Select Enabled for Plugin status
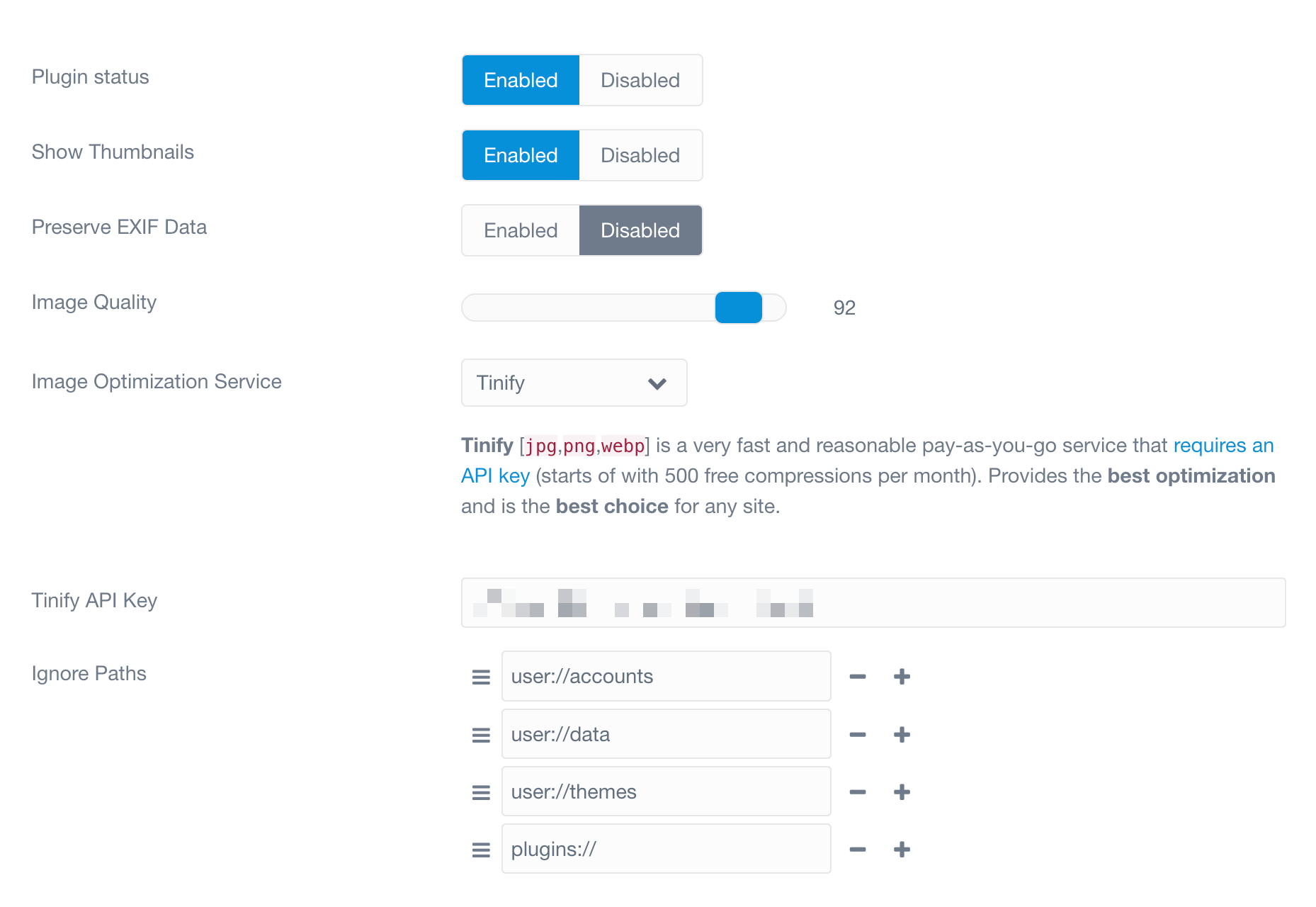Viewport: 1316px width, 907px height. [x=521, y=80]
